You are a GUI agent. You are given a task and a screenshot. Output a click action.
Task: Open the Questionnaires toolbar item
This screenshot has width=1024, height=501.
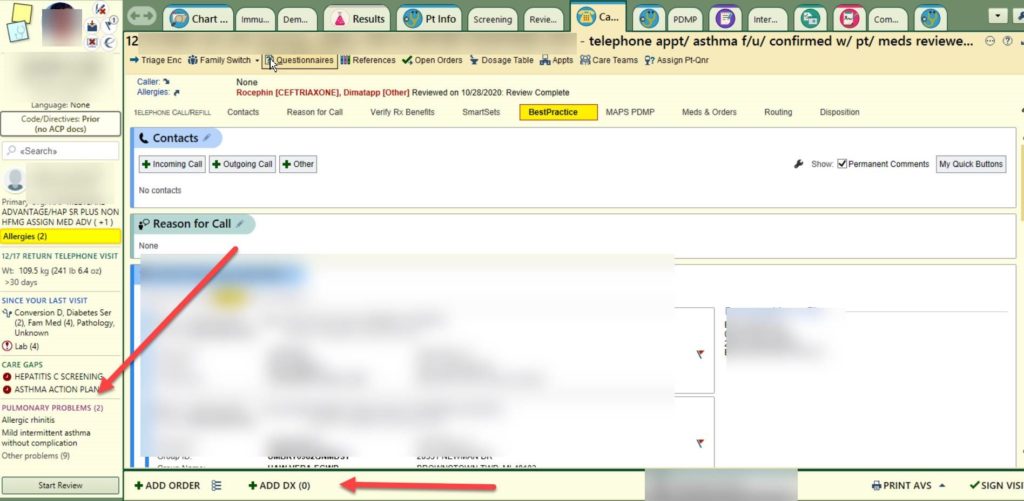pos(300,60)
